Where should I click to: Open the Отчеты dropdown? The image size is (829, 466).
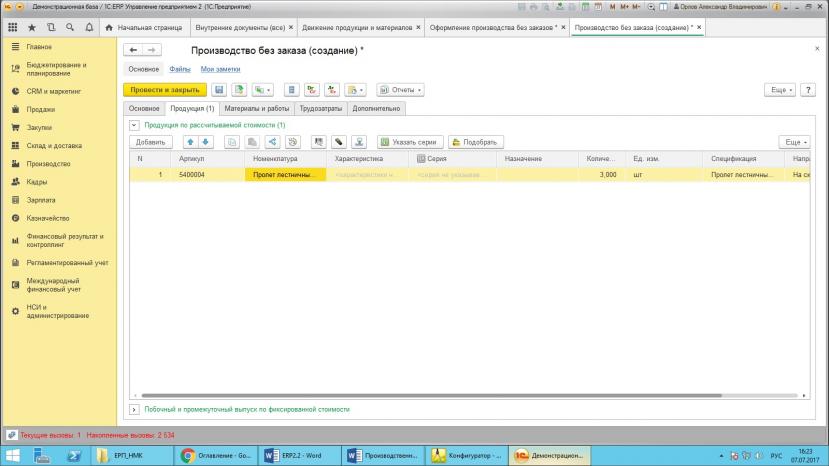click(400, 90)
